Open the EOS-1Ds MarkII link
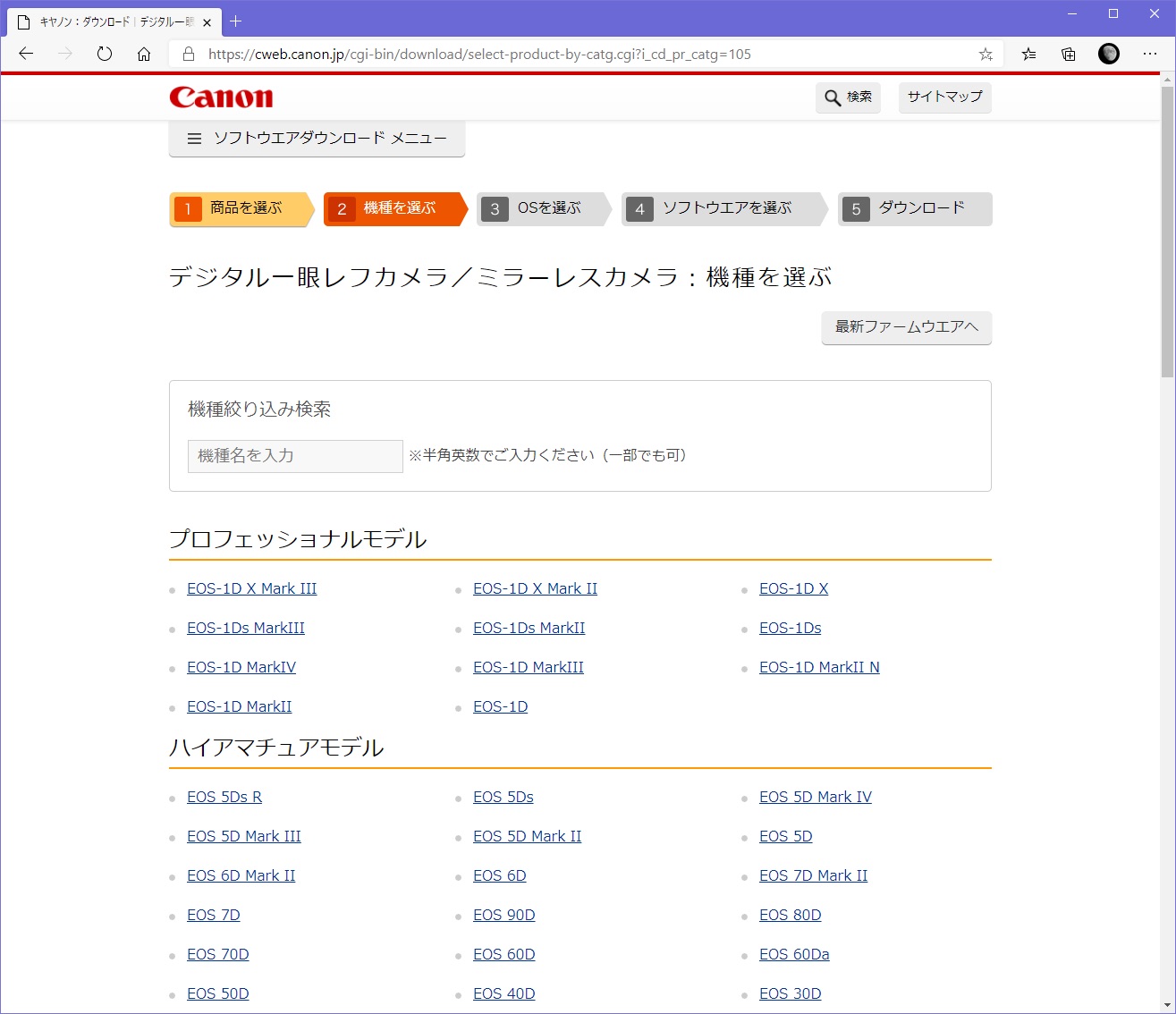The image size is (1176, 1014). pos(529,628)
